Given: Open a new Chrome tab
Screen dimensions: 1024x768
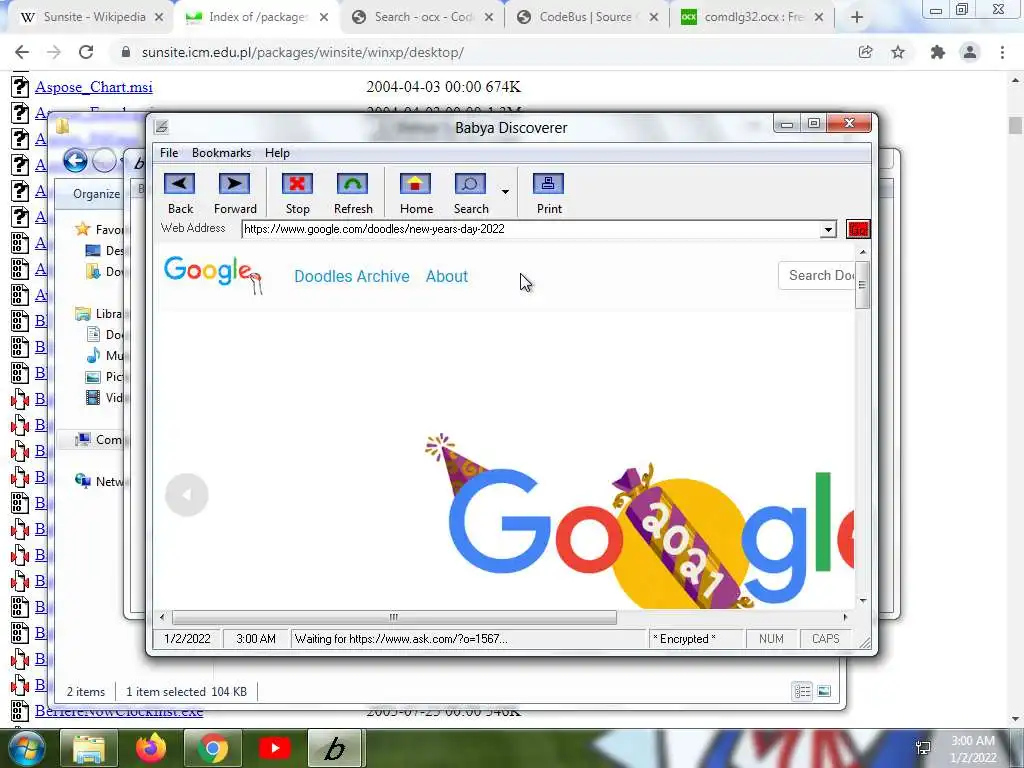Looking at the screenshot, I should [857, 18].
